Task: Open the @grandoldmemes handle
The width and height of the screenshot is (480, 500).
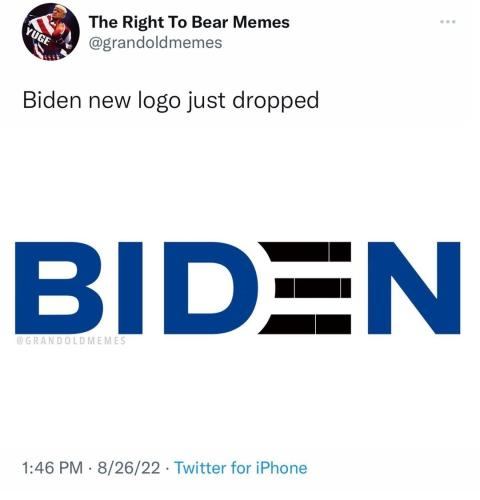Action: [155, 43]
